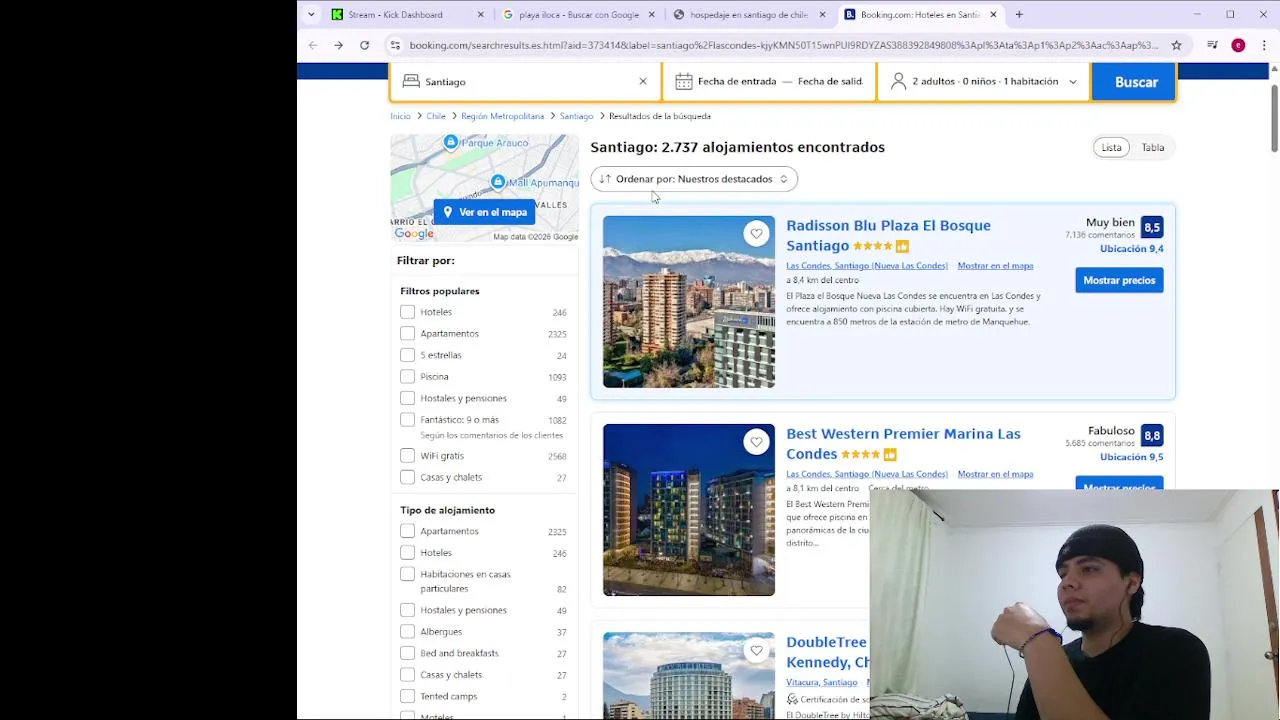This screenshot has height=720, width=1280.
Task: Open Radisson Blu hotel photo thumbnail
Action: [688, 302]
